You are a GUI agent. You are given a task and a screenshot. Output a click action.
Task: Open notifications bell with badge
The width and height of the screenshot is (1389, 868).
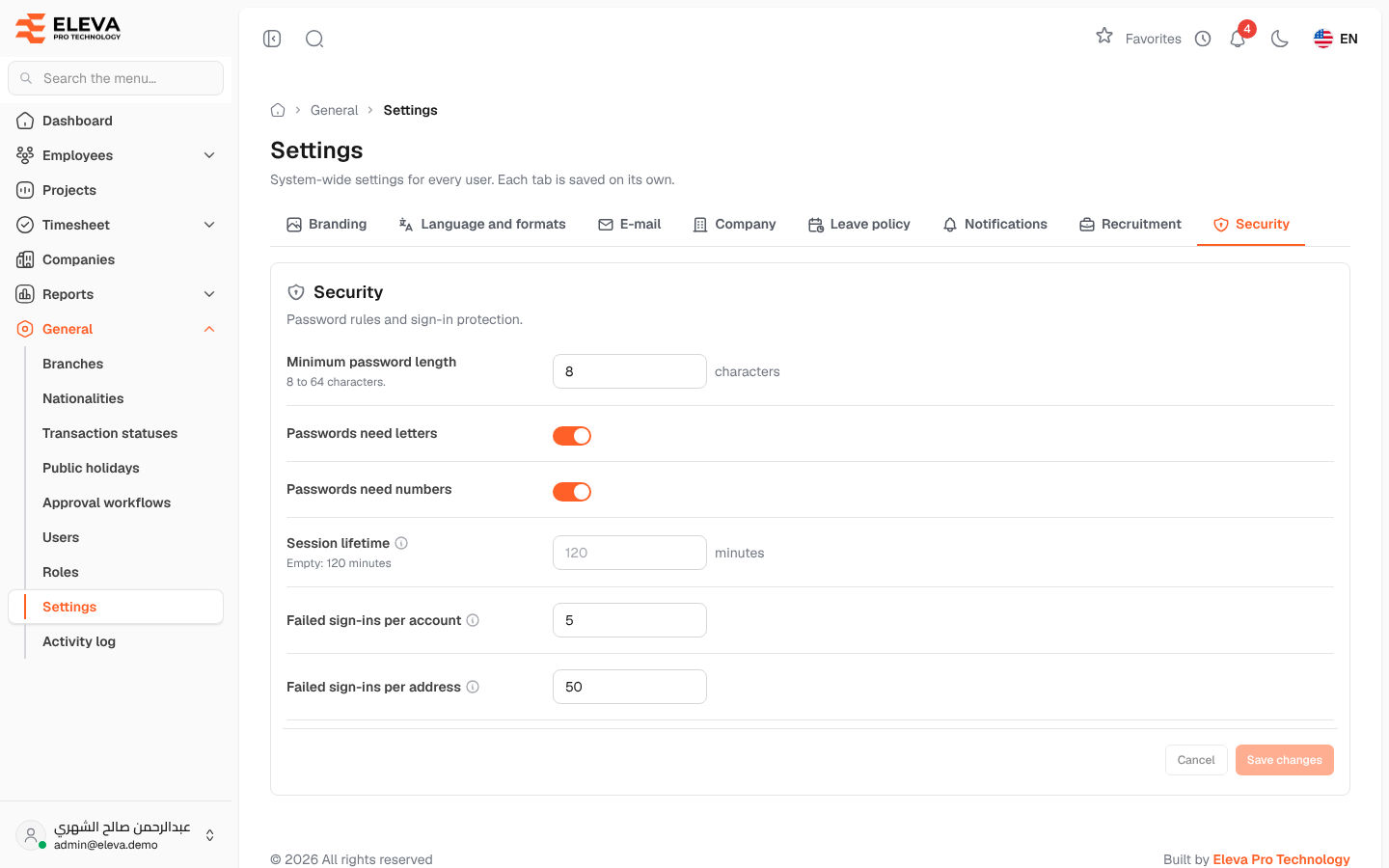(x=1239, y=39)
